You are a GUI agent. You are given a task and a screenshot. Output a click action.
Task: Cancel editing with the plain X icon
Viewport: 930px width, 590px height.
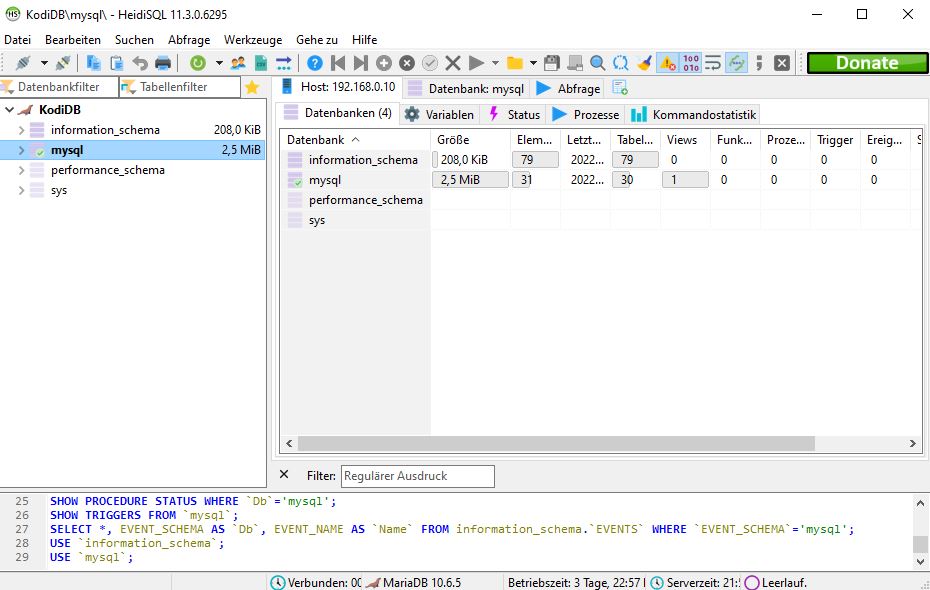tap(453, 63)
